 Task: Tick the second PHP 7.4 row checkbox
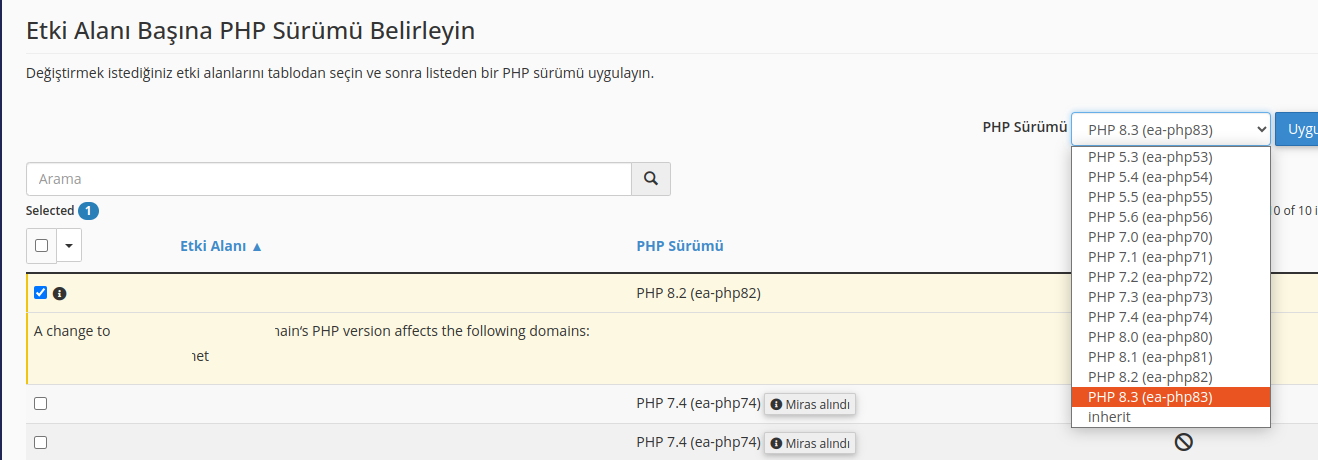(41, 442)
